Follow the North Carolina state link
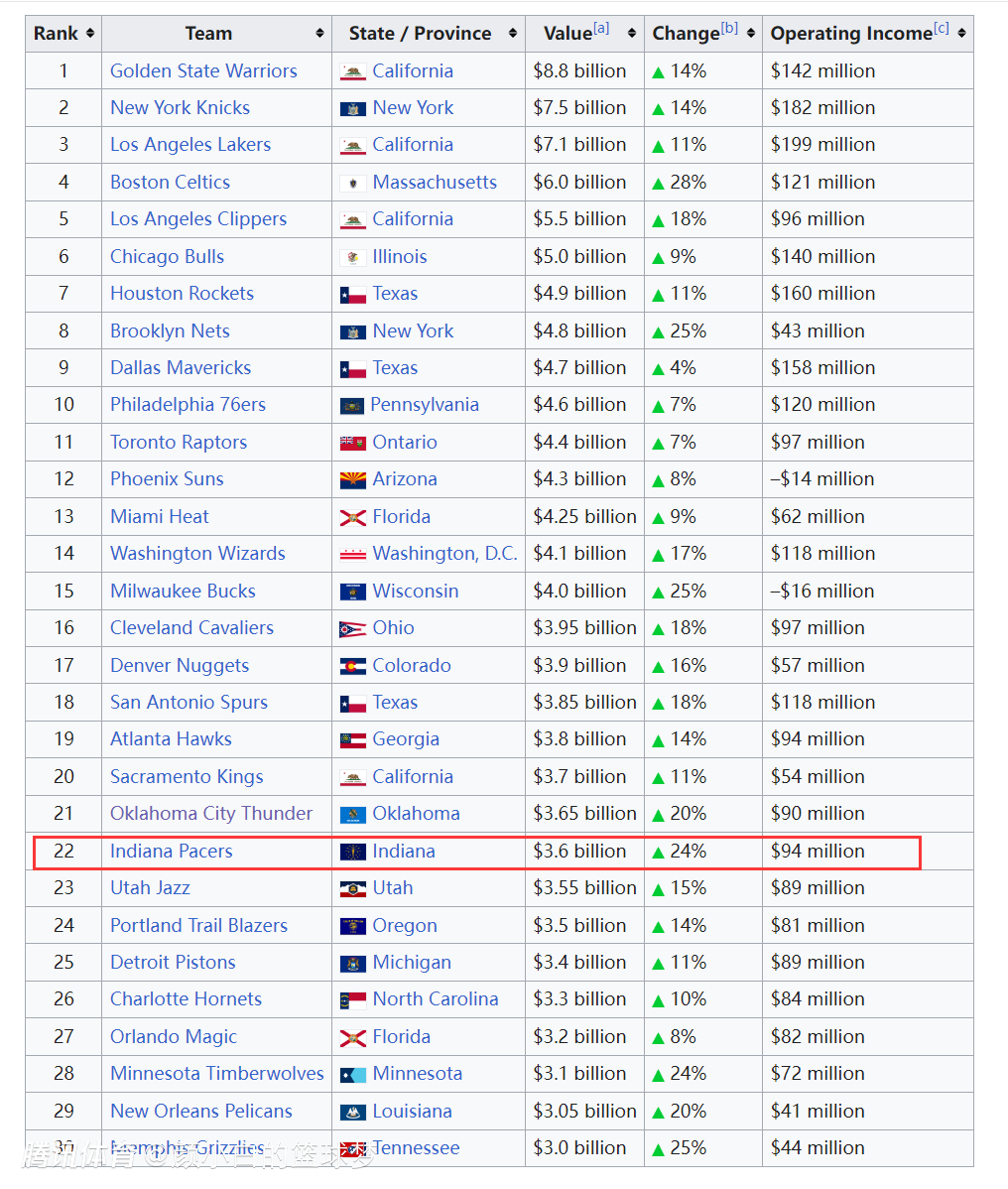The height and width of the screenshot is (1189, 1008). [x=435, y=999]
